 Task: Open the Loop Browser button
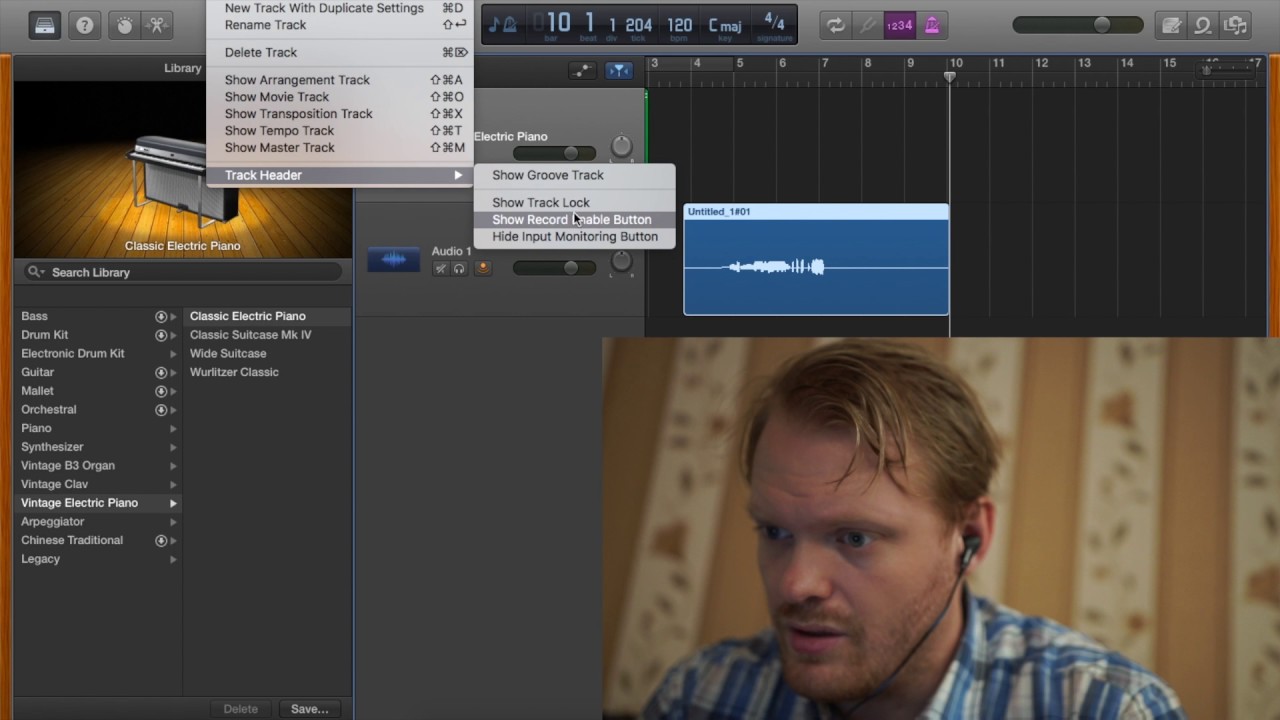click(1203, 25)
